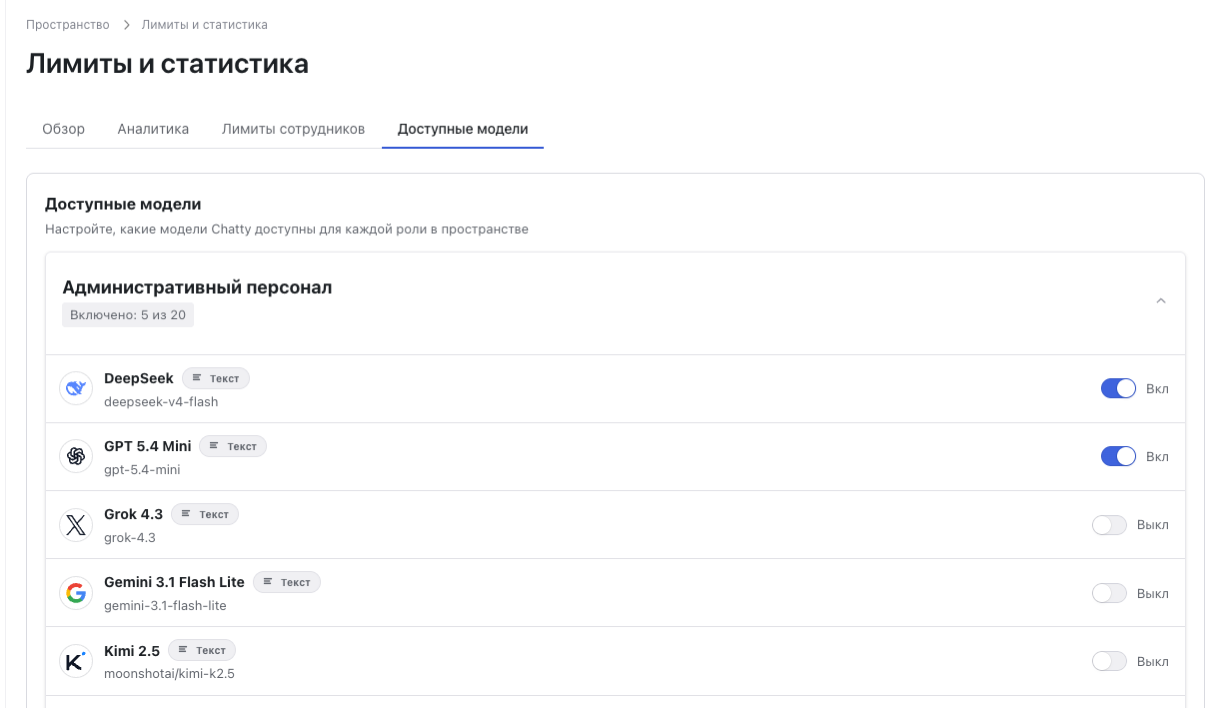Click the grok-4.3 model id text
Image resolution: width=1210 pixels, height=708 pixels.
coord(130,537)
